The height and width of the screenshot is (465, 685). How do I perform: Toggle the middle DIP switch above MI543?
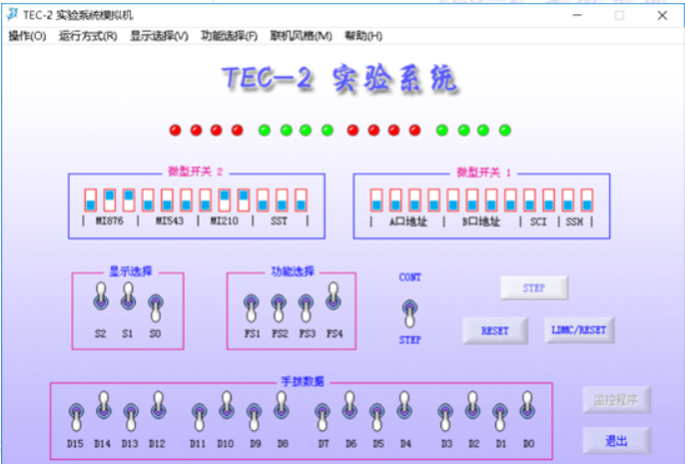(x=167, y=200)
